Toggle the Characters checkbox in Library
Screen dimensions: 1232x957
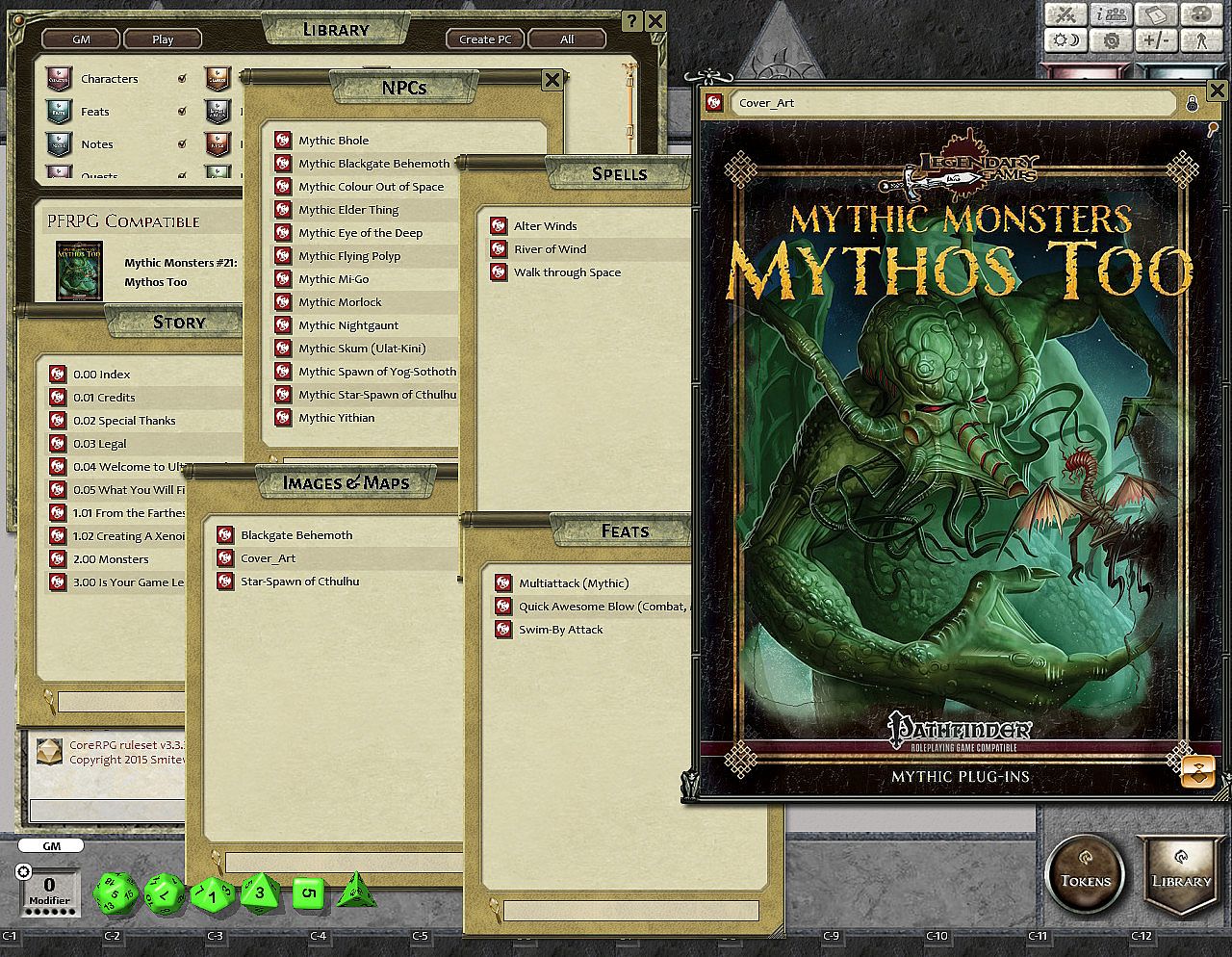182,79
